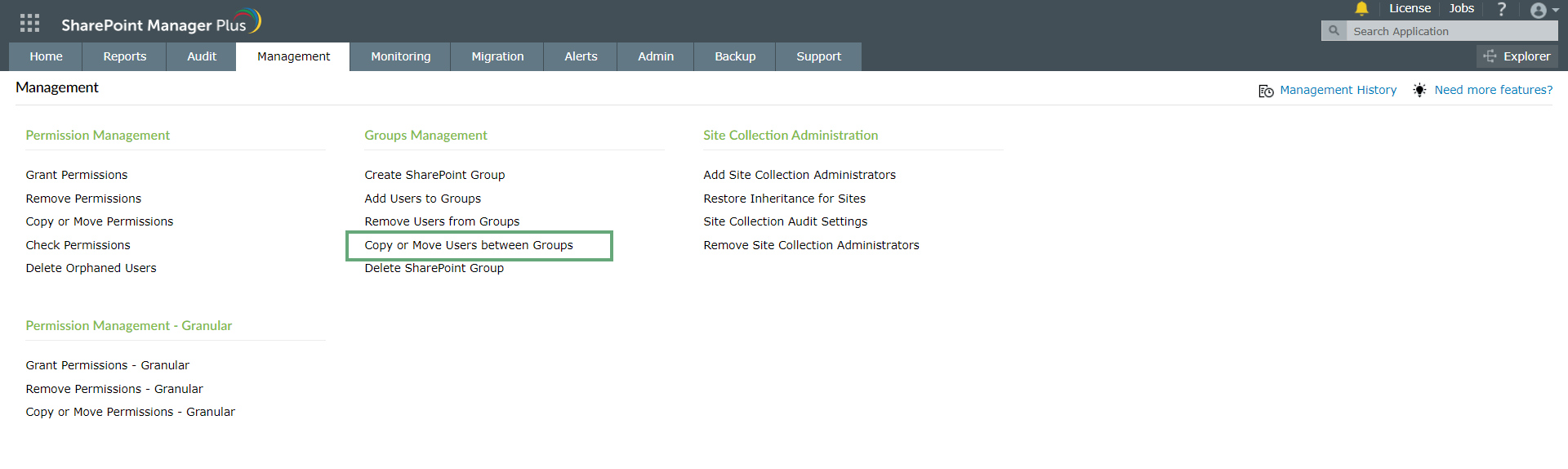Open Delete Orphaned Users
This screenshot has width=1568, height=469.
click(x=91, y=268)
